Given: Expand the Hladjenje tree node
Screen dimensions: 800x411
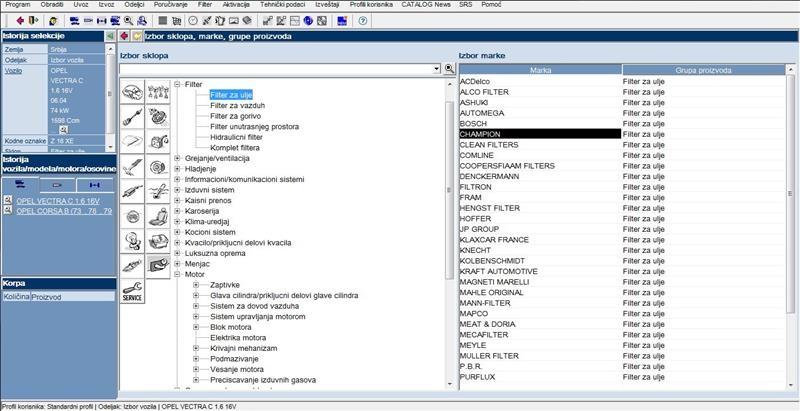Looking at the screenshot, I should point(178,169).
